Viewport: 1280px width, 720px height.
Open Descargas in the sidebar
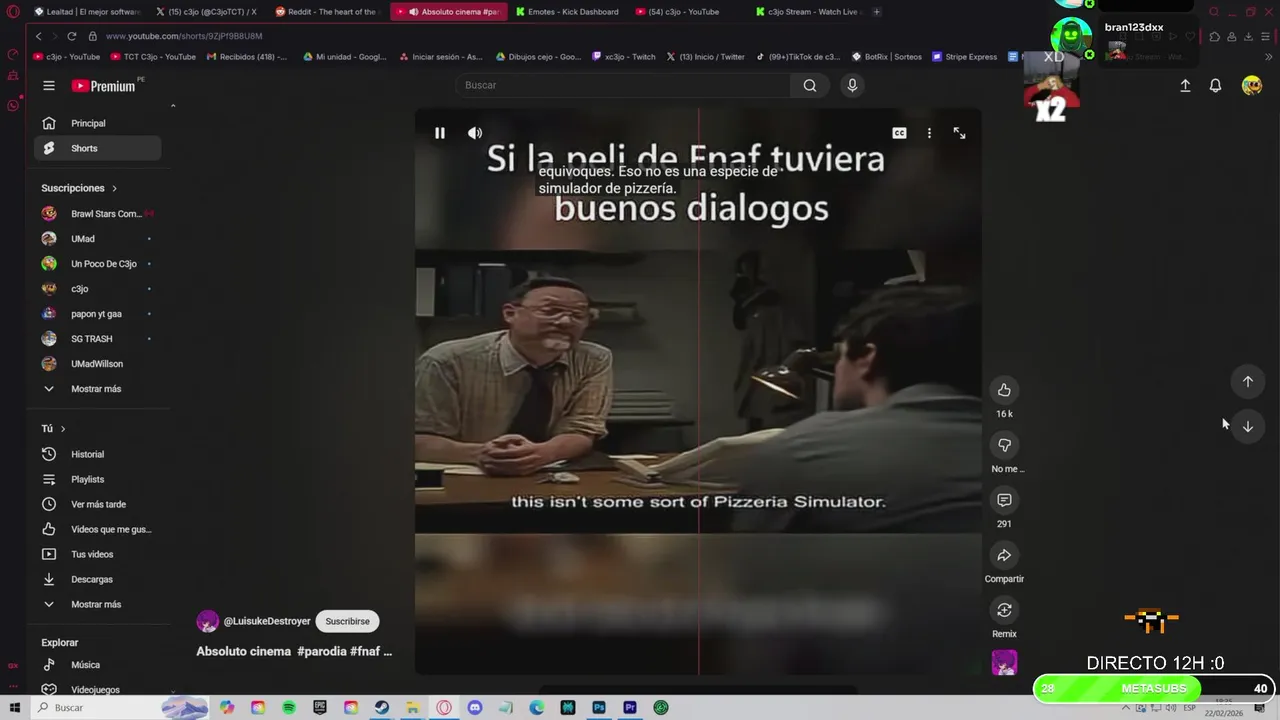97,579
